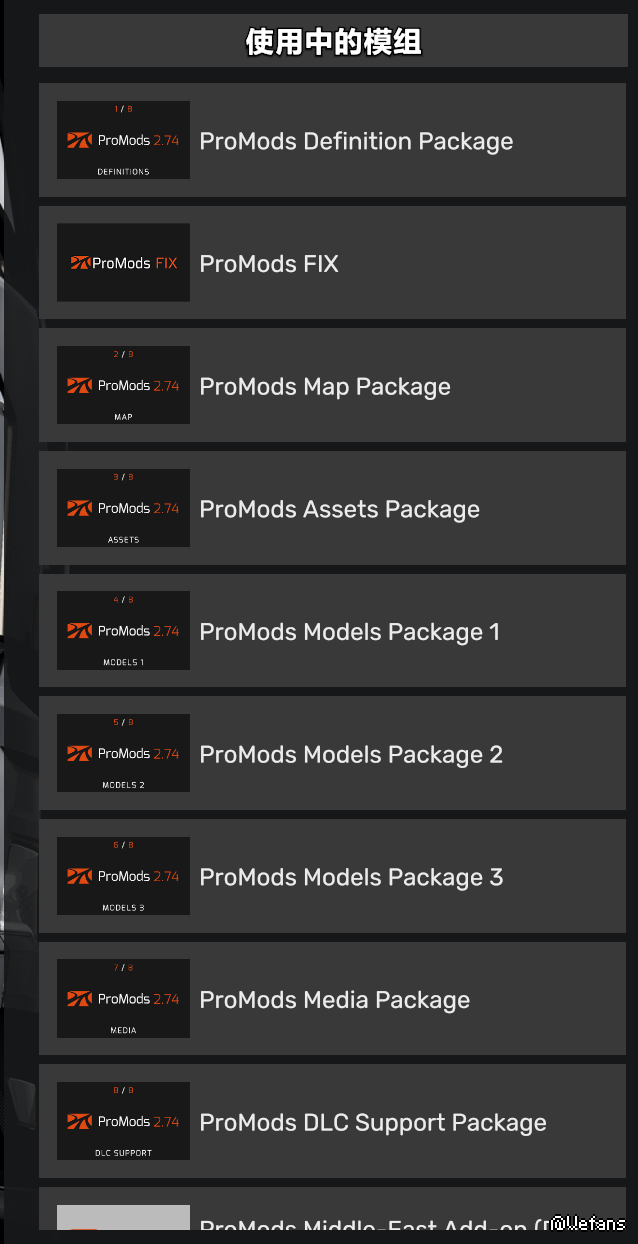This screenshot has width=638, height=1244.
Task: Click the ProMods 2.74 Assets thumbnail icon
Action: pyautogui.click(x=123, y=508)
